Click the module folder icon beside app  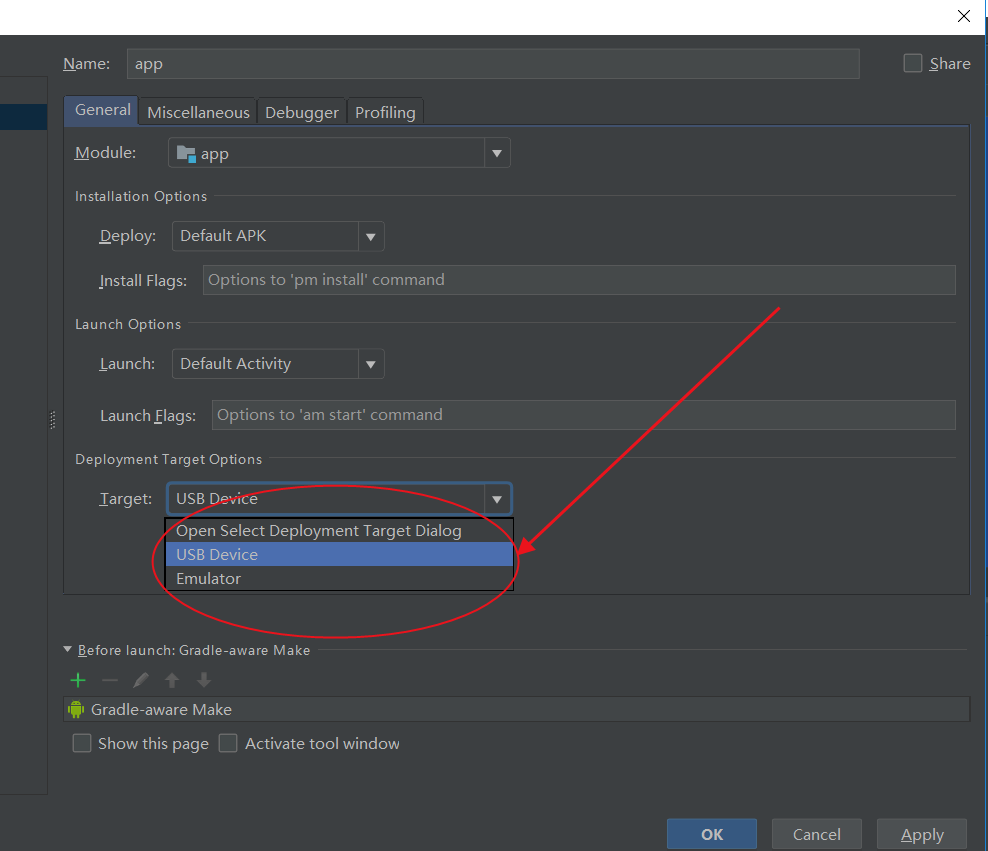[x=187, y=154]
